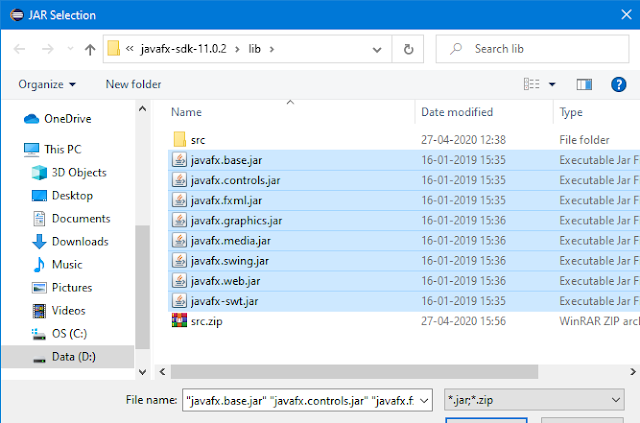Click the navigation pane scroll down arrow

[x=142, y=372]
